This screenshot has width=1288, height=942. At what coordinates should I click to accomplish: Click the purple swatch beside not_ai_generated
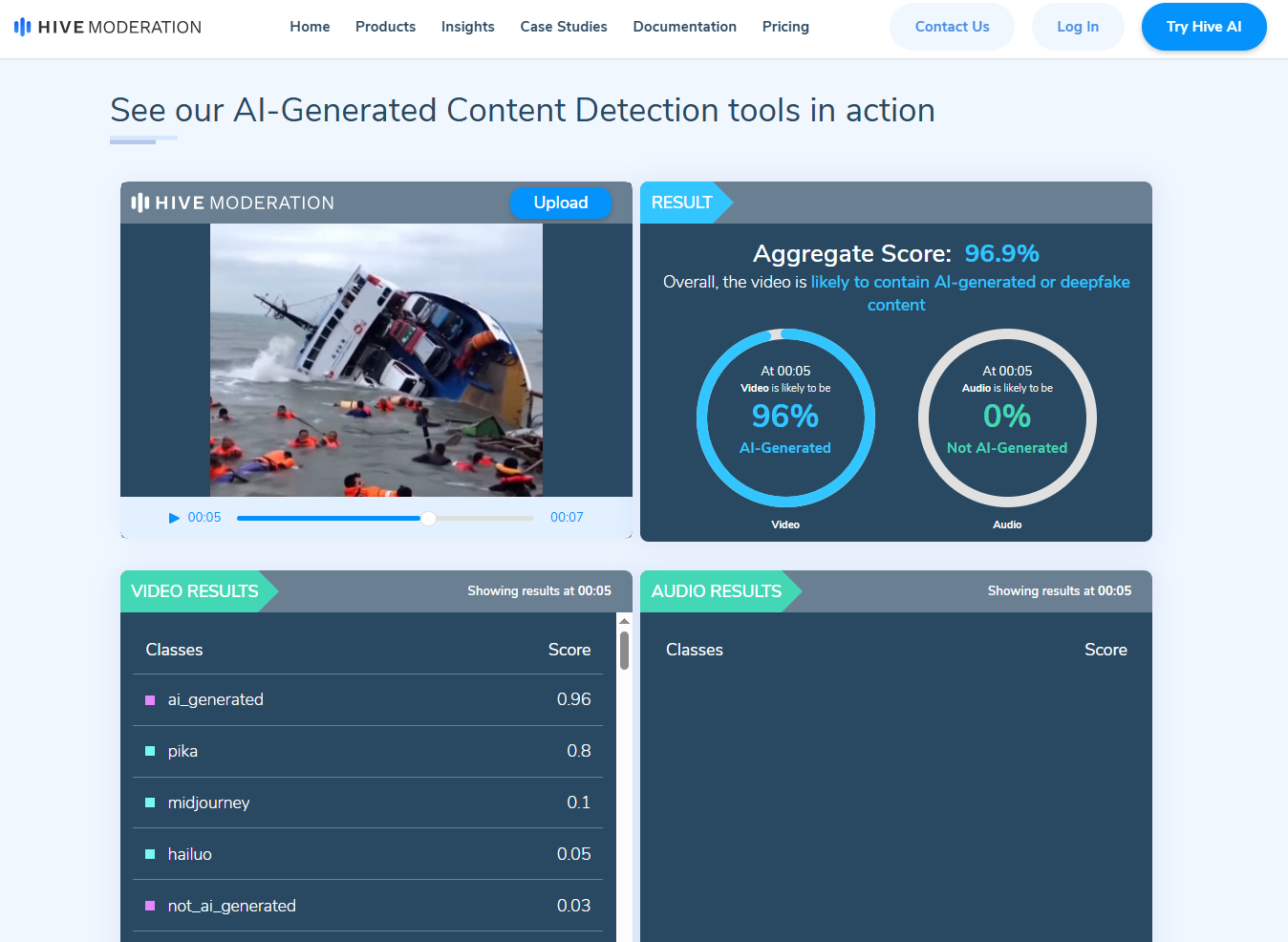click(150, 906)
